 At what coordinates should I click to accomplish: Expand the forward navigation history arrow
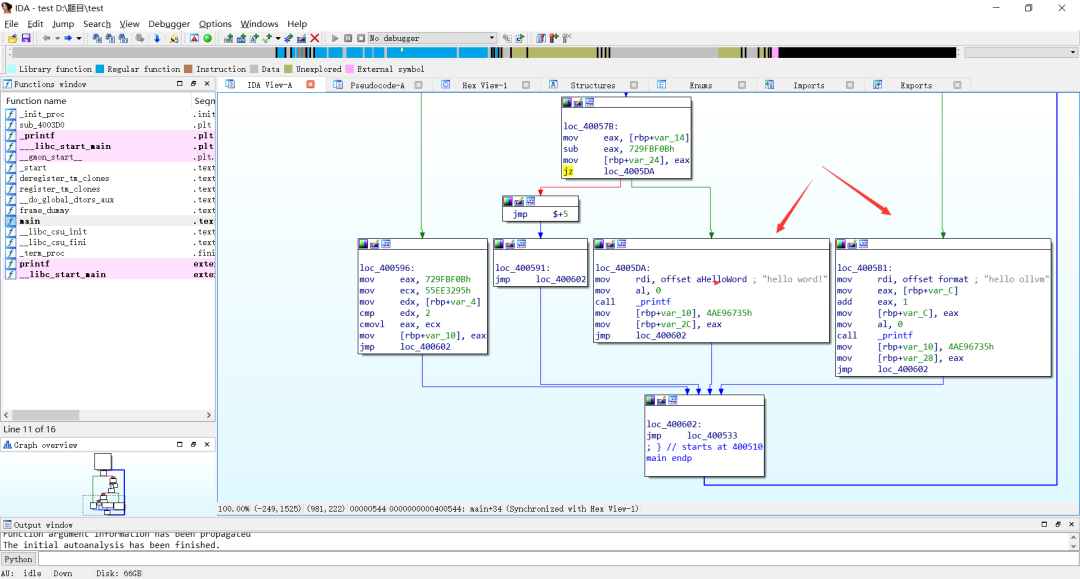click(79, 38)
